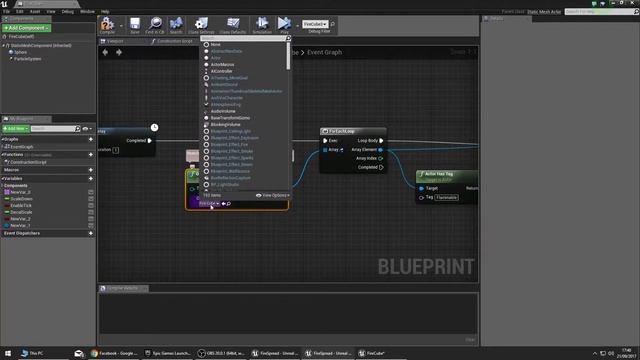
Task: Add a new graph with plus icon
Action: coord(91,139)
